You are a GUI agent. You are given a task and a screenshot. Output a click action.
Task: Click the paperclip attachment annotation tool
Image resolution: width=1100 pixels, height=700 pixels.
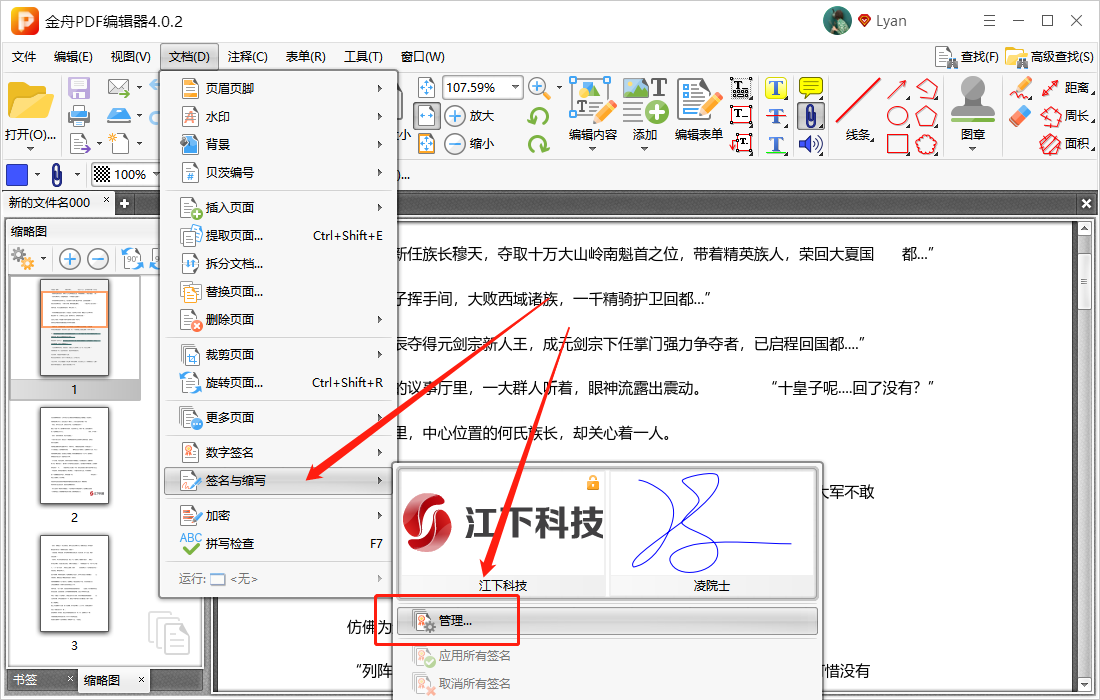[811, 116]
